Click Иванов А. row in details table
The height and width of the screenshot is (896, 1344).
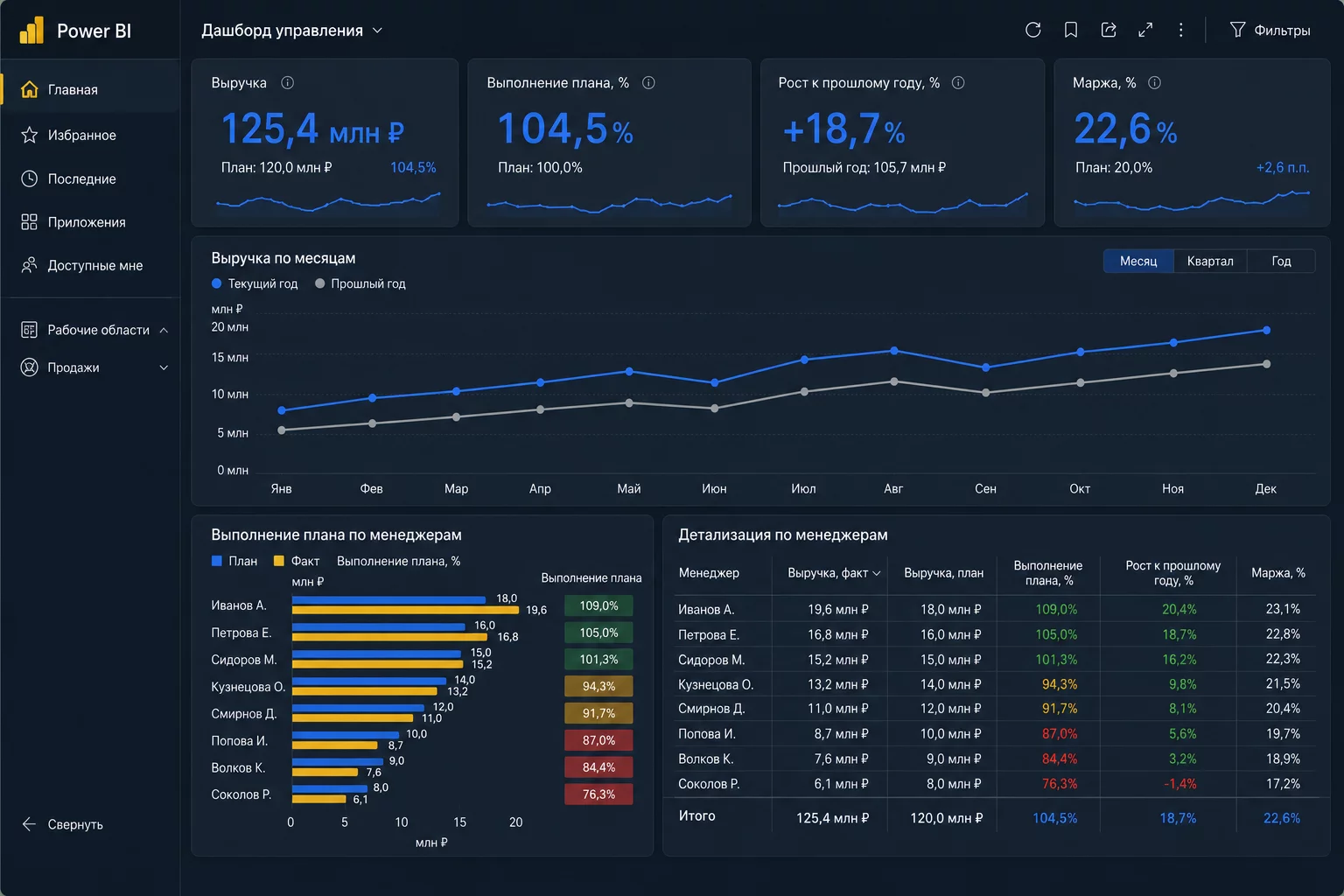[x=996, y=609]
